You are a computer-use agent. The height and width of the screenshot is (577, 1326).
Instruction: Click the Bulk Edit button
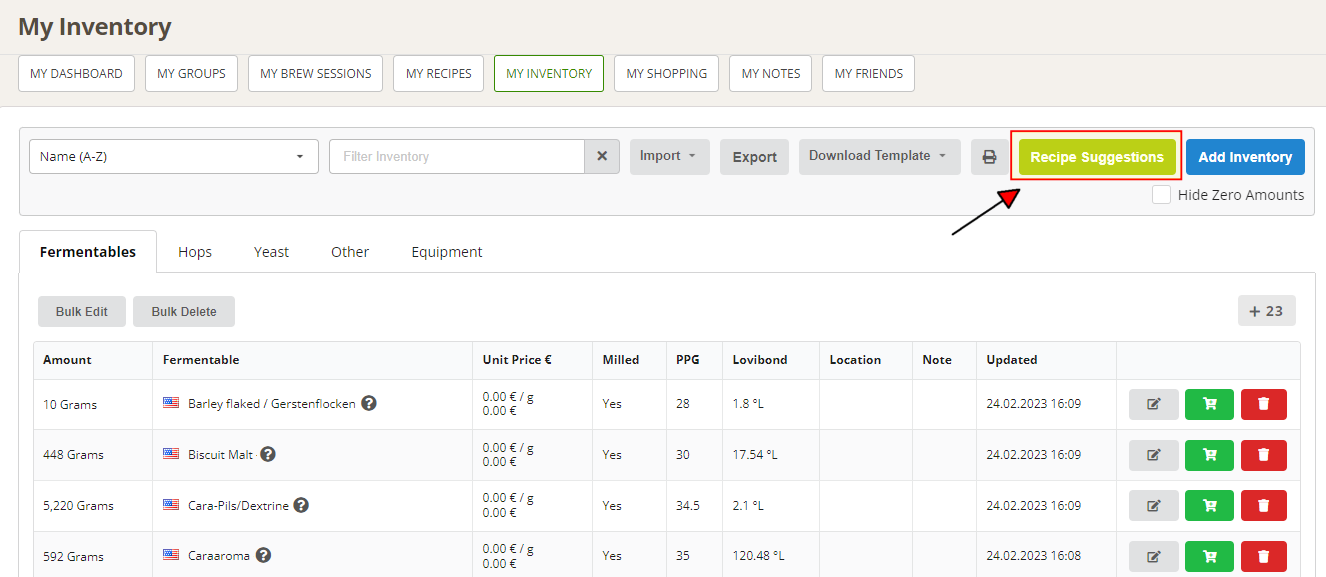pyautogui.click(x=82, y=312)
